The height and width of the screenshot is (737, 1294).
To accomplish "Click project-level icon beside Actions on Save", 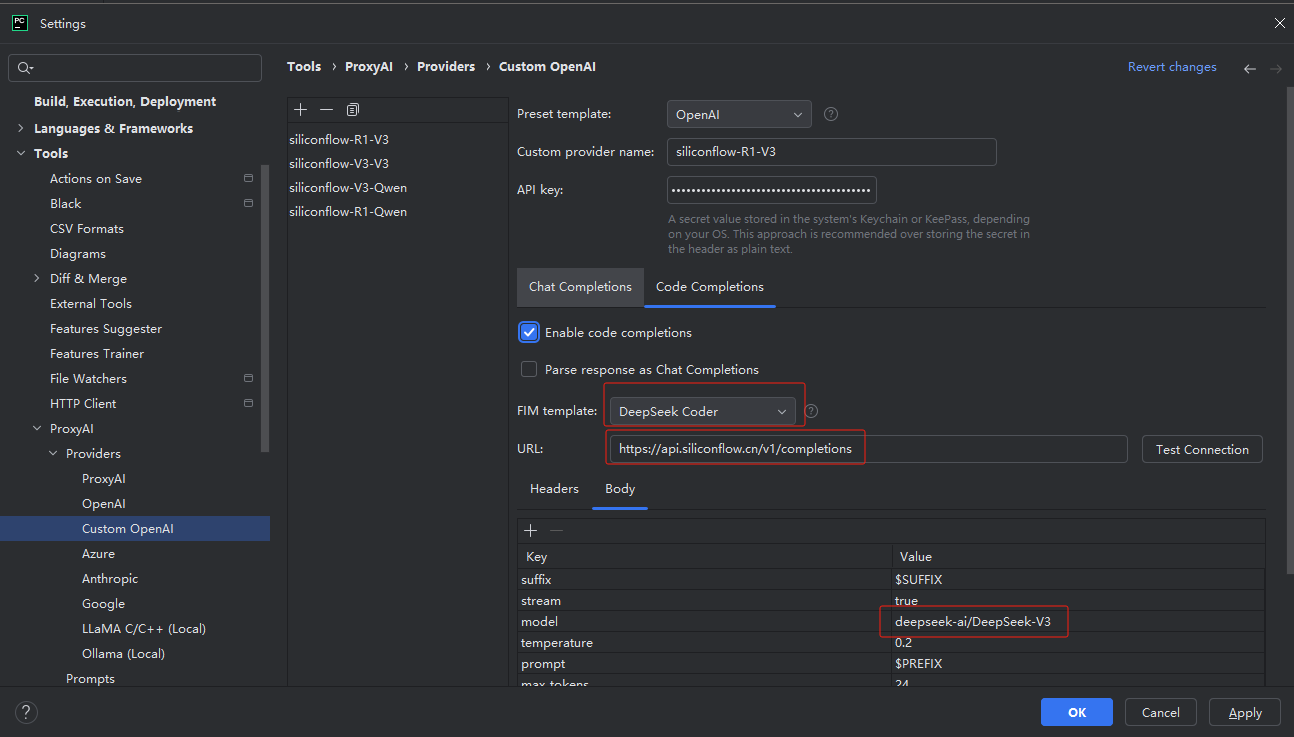I will [248, 178].
